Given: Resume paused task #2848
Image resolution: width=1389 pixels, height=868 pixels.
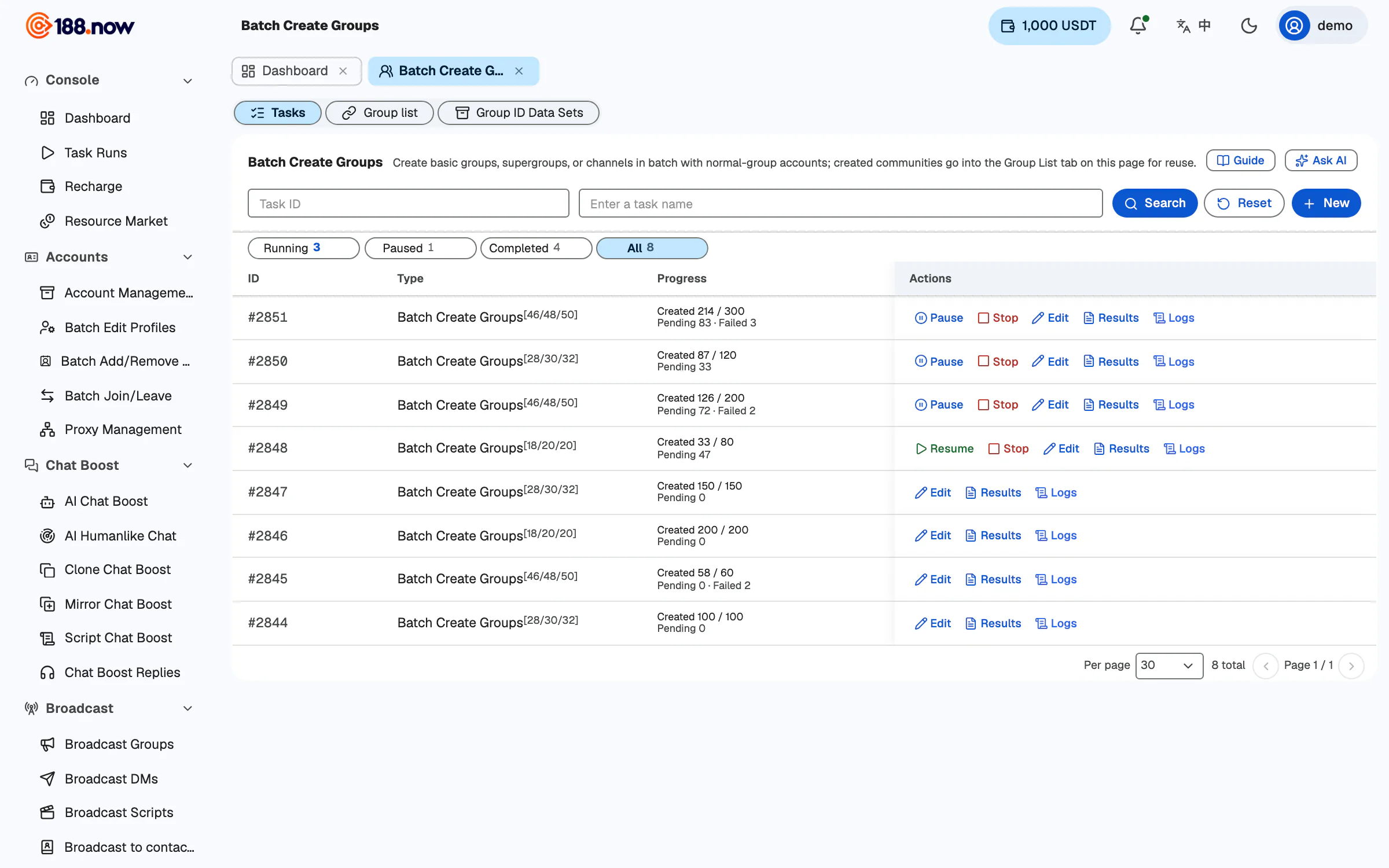Looking at the screenshot, I should [x=945, y=448].
